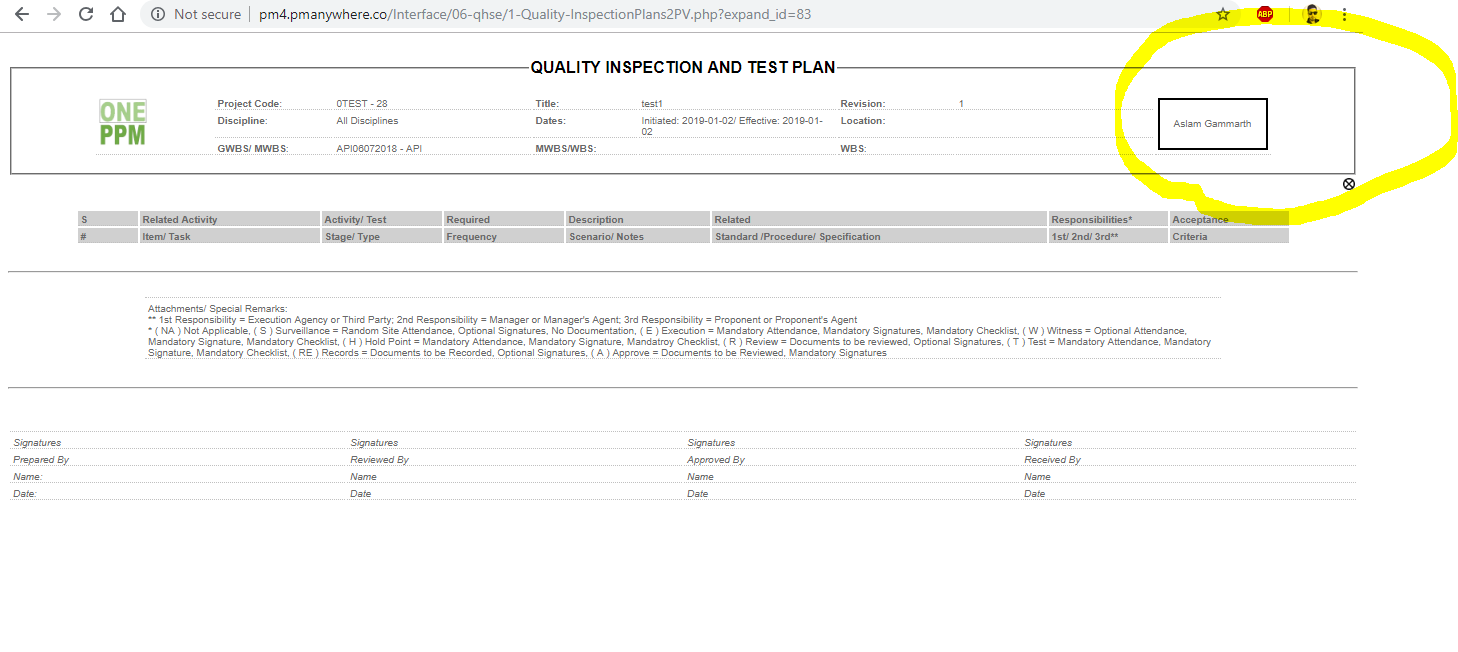Reload the page with refresh icon
Screen dimensions: 1458x652
86,14
